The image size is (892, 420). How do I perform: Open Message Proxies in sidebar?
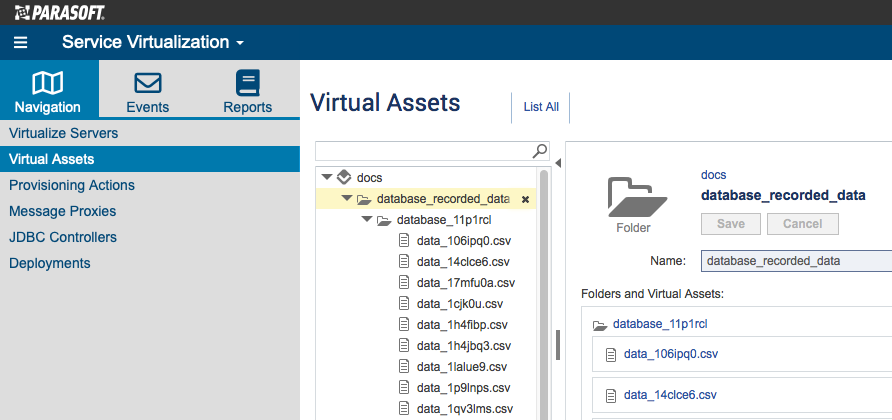click(63, 211)
